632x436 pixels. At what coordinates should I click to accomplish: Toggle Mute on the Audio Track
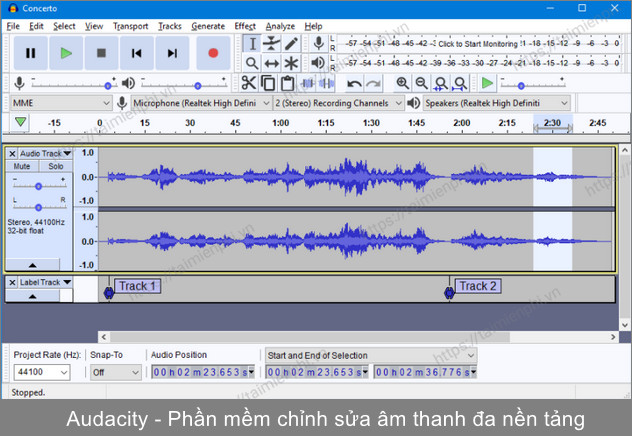22,166
